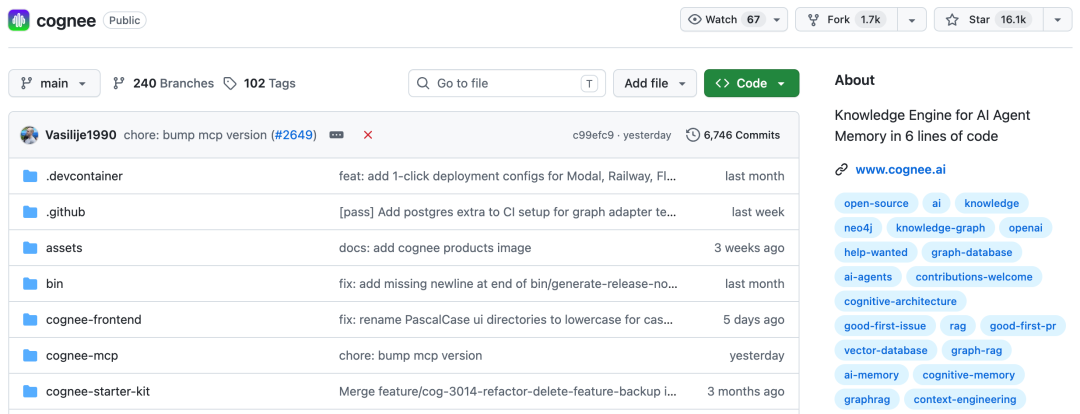
Task: Open the main branch selector dropdown
Action: (x=54, y=83)
